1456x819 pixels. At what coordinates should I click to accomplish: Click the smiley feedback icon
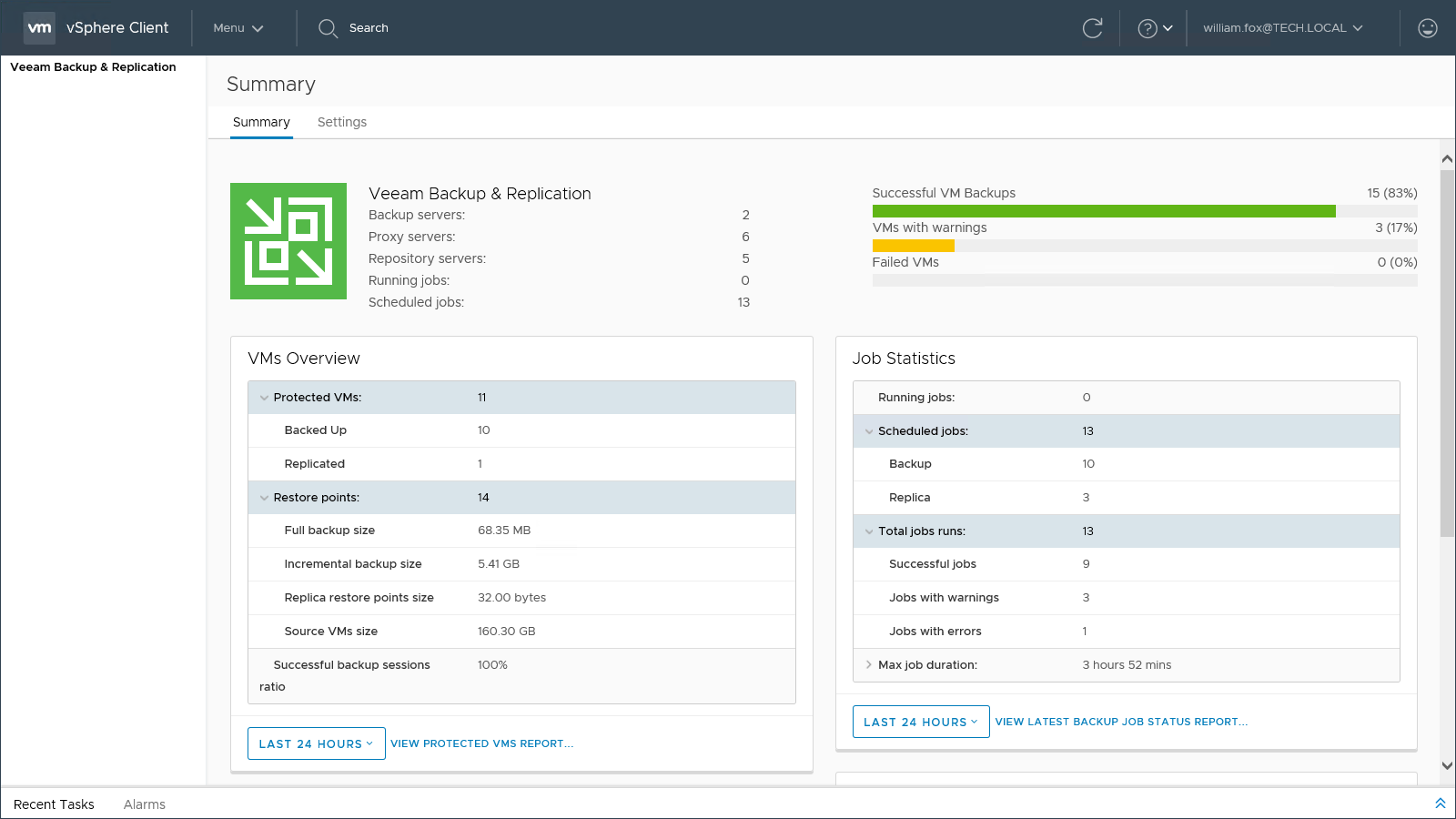click(1427, 28)
